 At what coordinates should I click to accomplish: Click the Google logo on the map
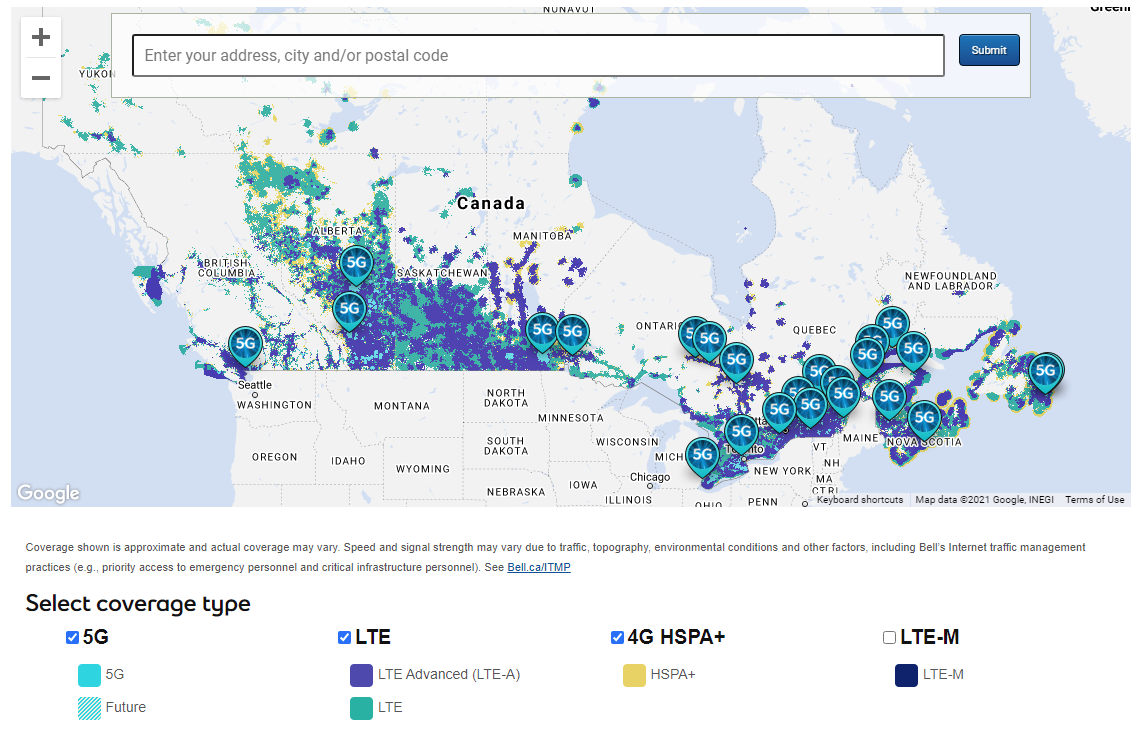[x=48, y=493]
